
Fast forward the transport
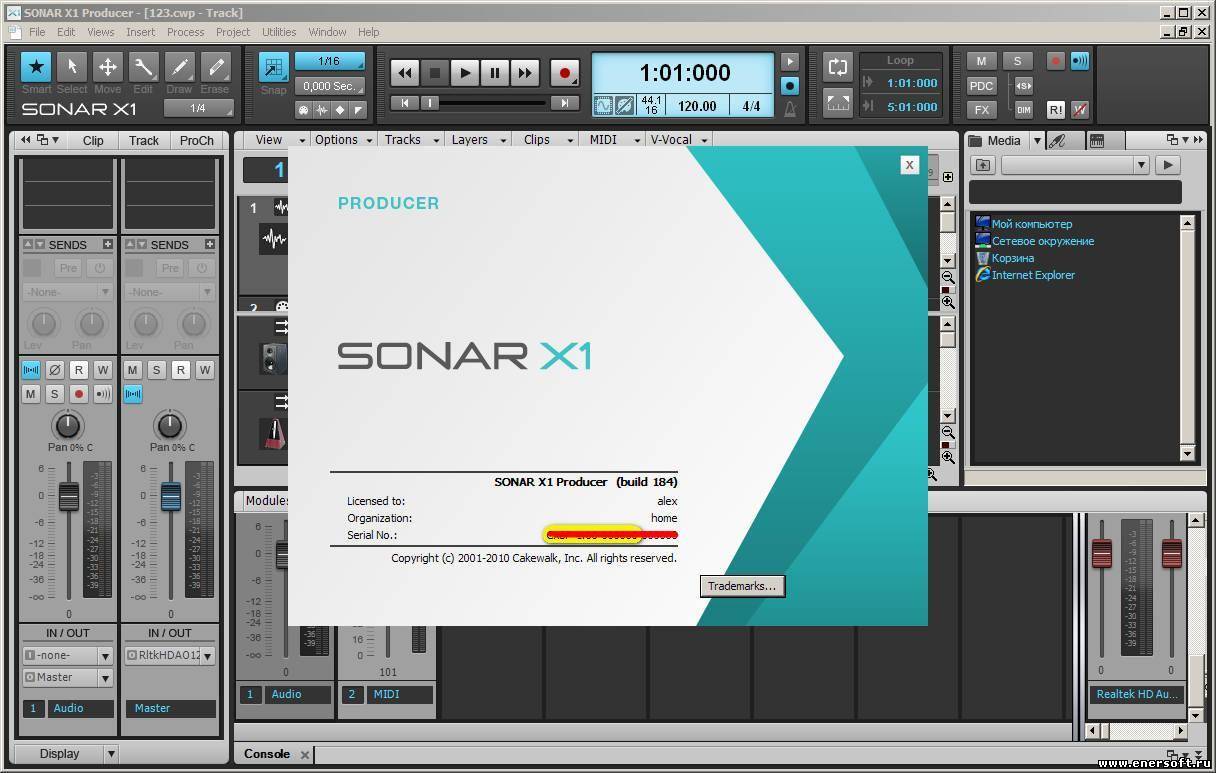click(x=524, y=73)
